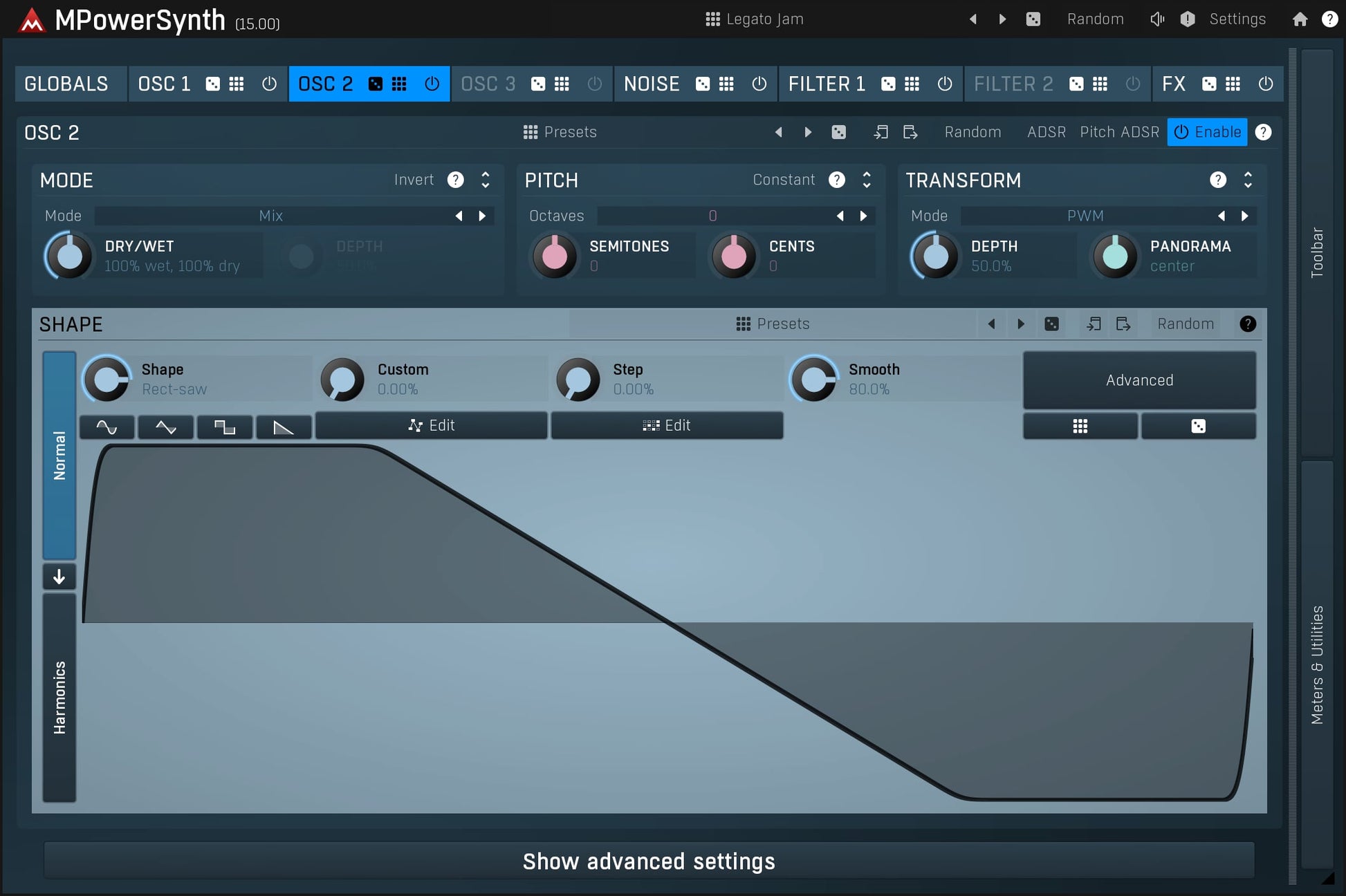Power off the FX section
The width and height of the screenshot is (1346, 896).
1265,84
